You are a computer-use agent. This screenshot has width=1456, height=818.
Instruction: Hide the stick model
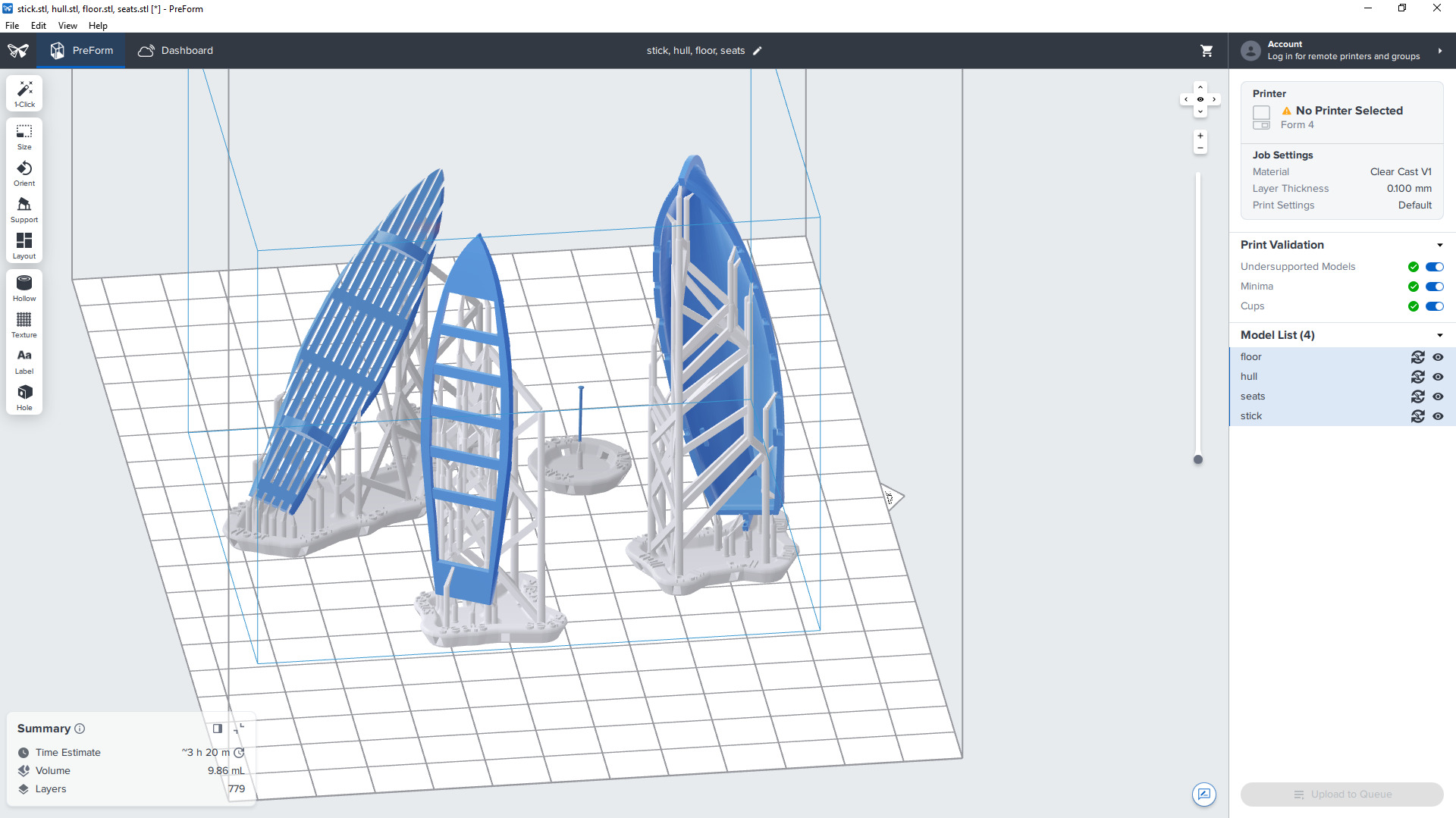click(x=1438, y=416)
